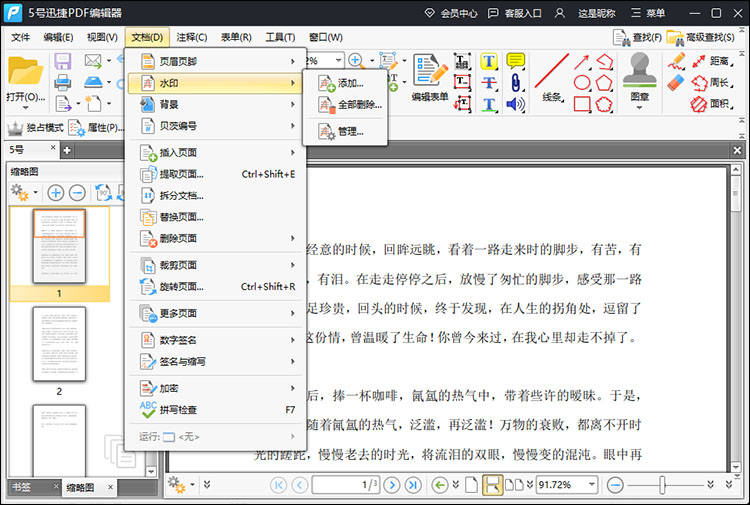Screen dimensions: 750x505
Task: Select the arrow drawing tool
Action: pos(582,62)
